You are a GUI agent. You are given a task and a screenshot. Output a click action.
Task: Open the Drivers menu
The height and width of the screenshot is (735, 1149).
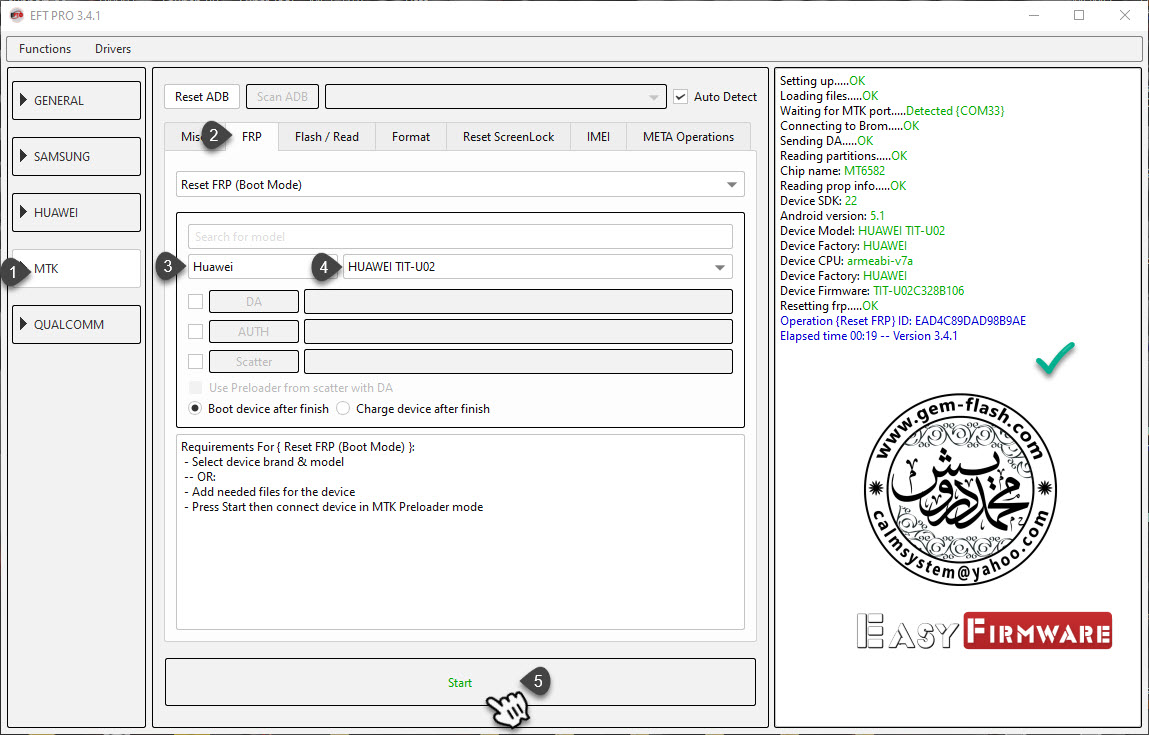113,48
